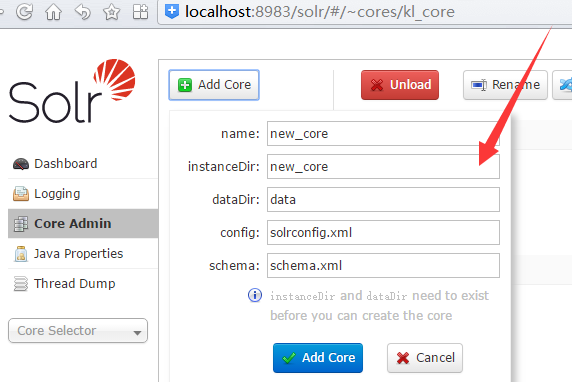Click the "schema:" field label
The height and width of the screenshot is (382, 572).
click(x=234, y=266)
